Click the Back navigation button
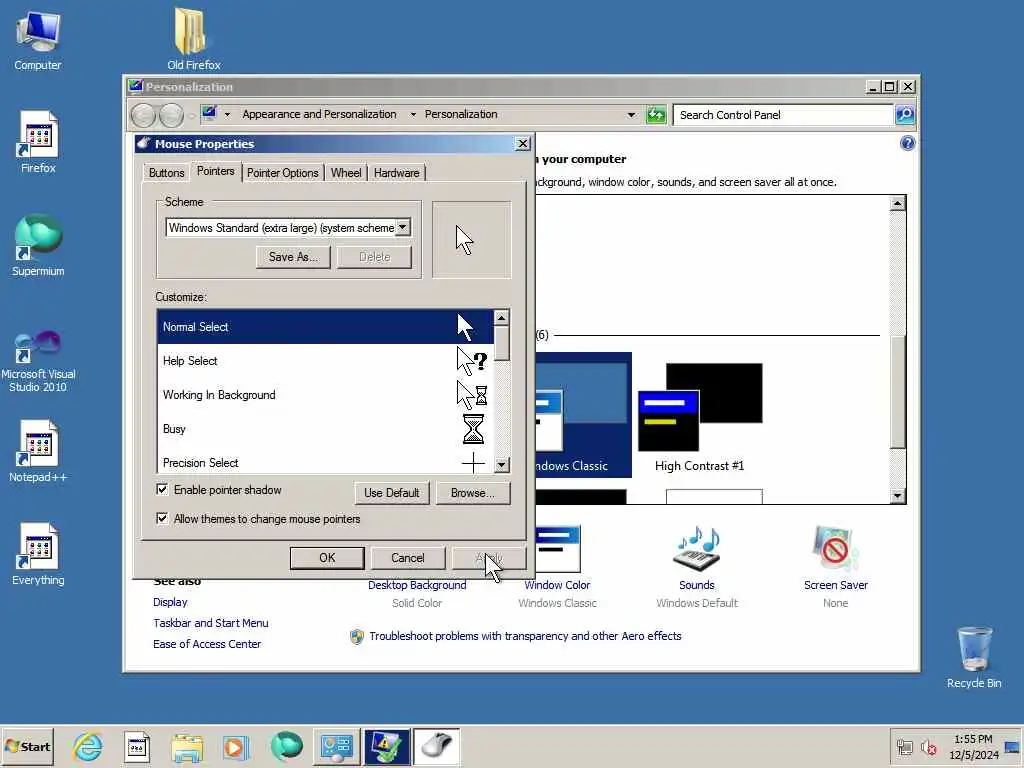This screenshot has width=1024, height=768. [x=143, y=116]
